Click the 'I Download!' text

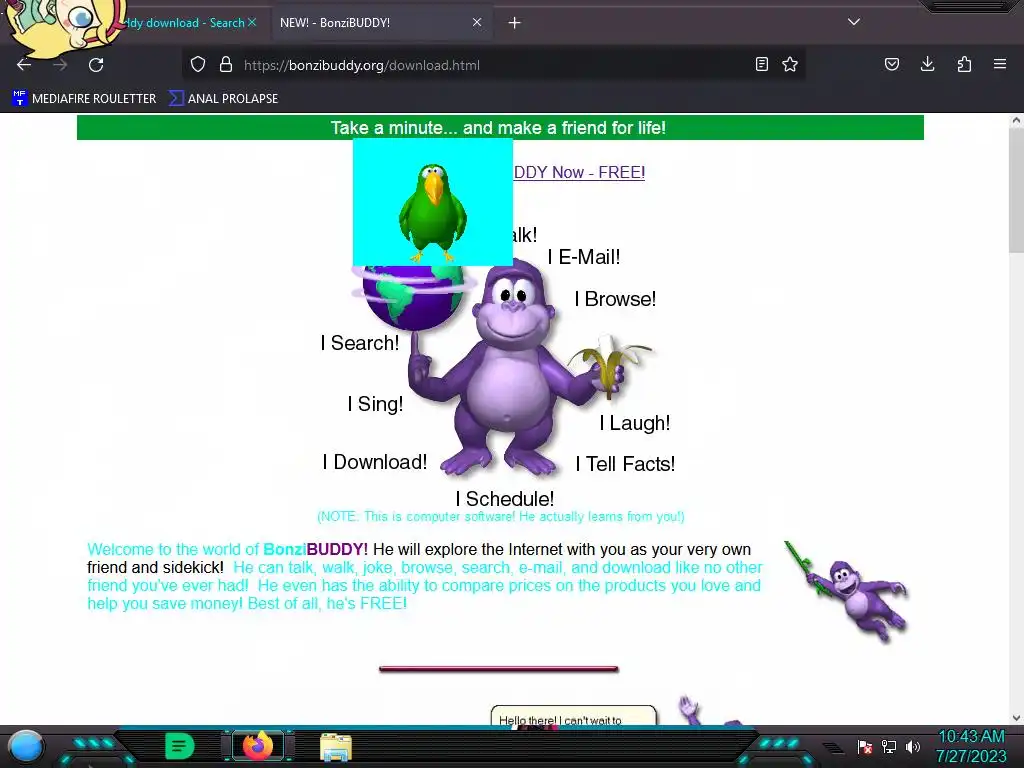[x=375, y=462]
